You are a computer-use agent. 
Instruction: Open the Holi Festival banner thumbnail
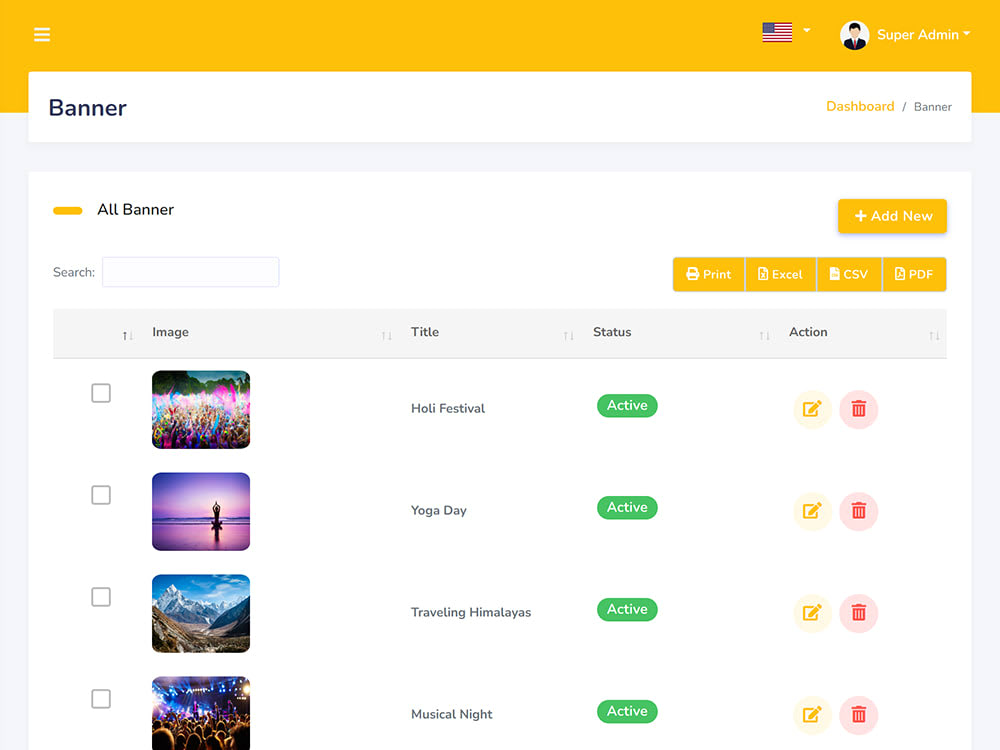pyautogui.click(x=201, y=409)
